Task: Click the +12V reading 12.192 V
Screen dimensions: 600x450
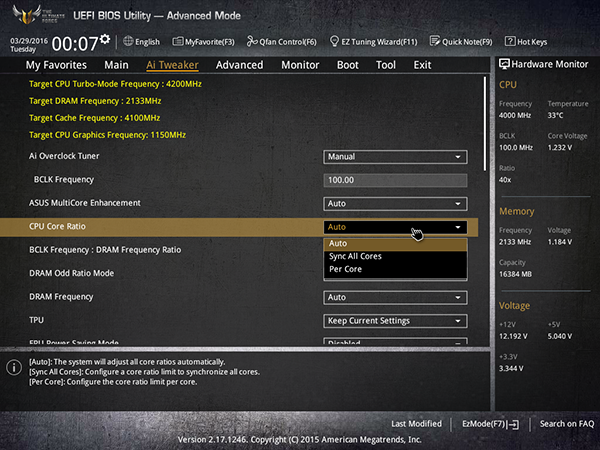Action: pyautogui.click(x=513, y=336)
